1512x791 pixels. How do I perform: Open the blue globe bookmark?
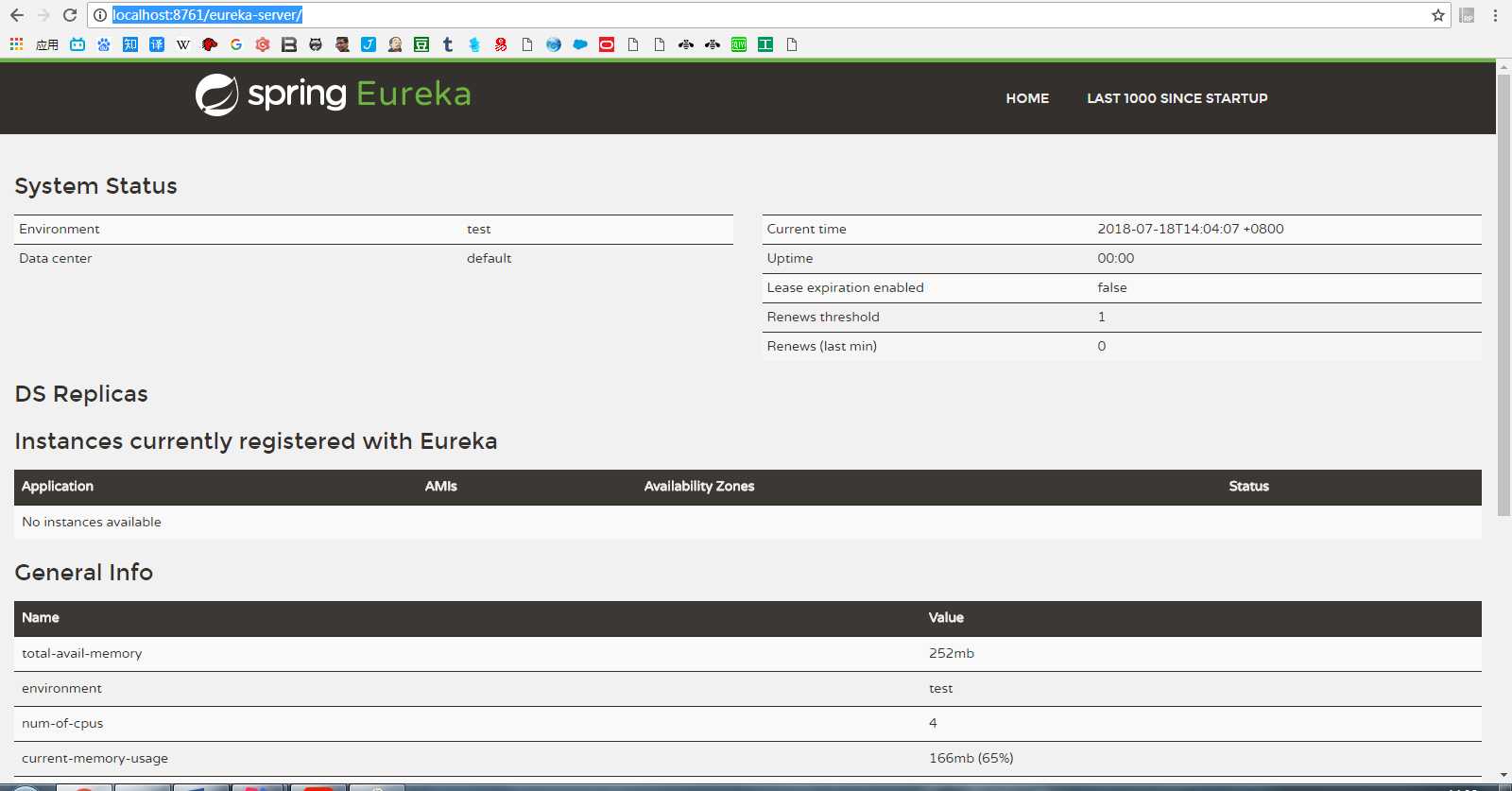554,44
